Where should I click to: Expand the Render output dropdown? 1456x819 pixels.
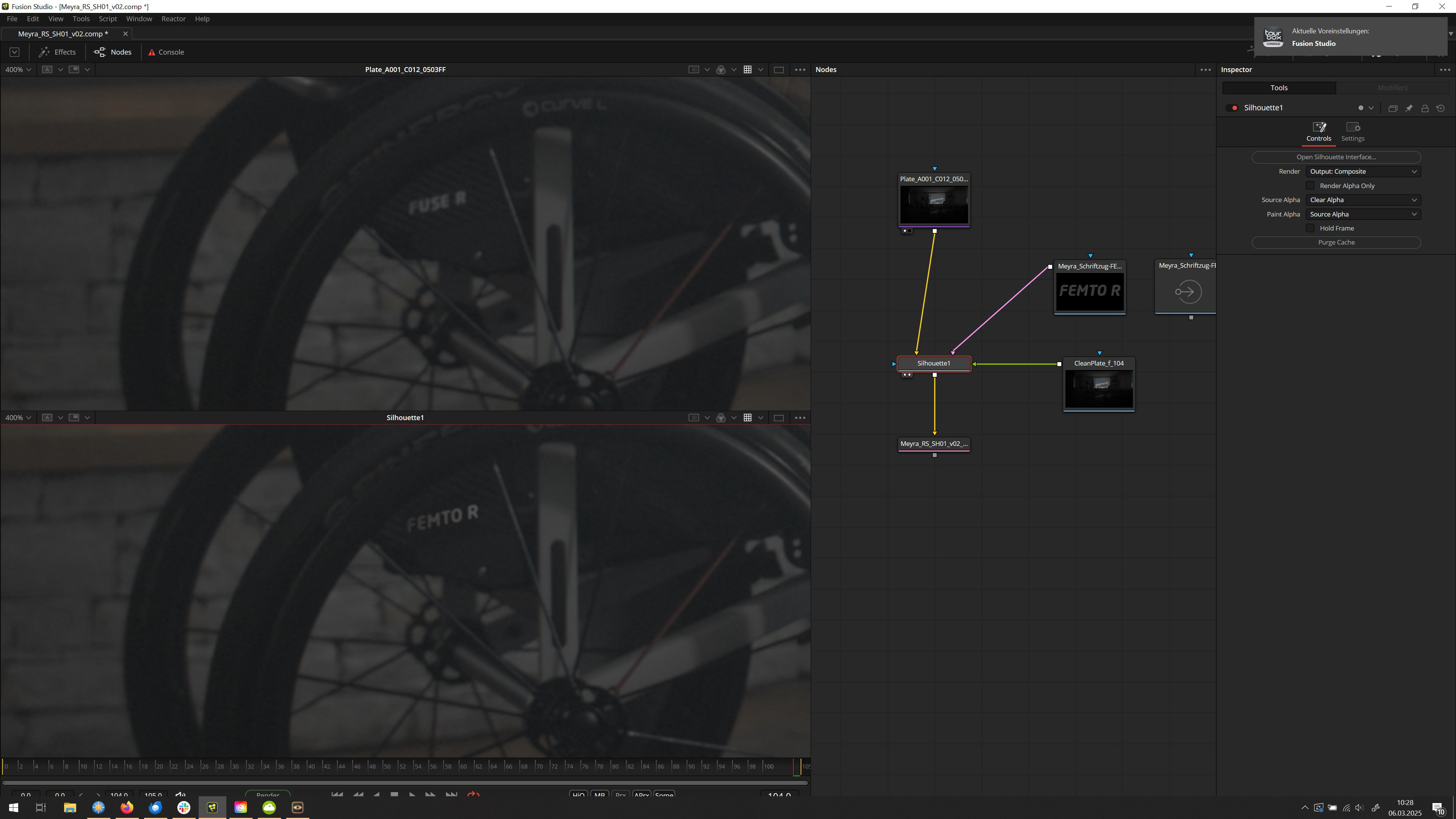1363,171
